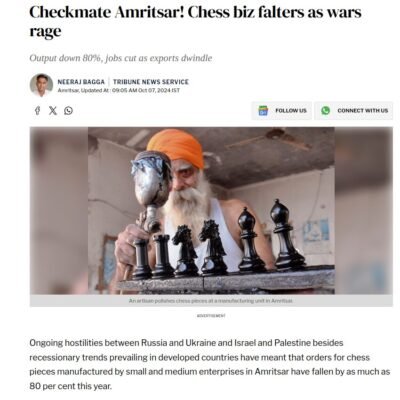Click the black knight pieces in the photo
This screenshot has height=400, width=400.
pyautogui.click(x=199, y=248)
